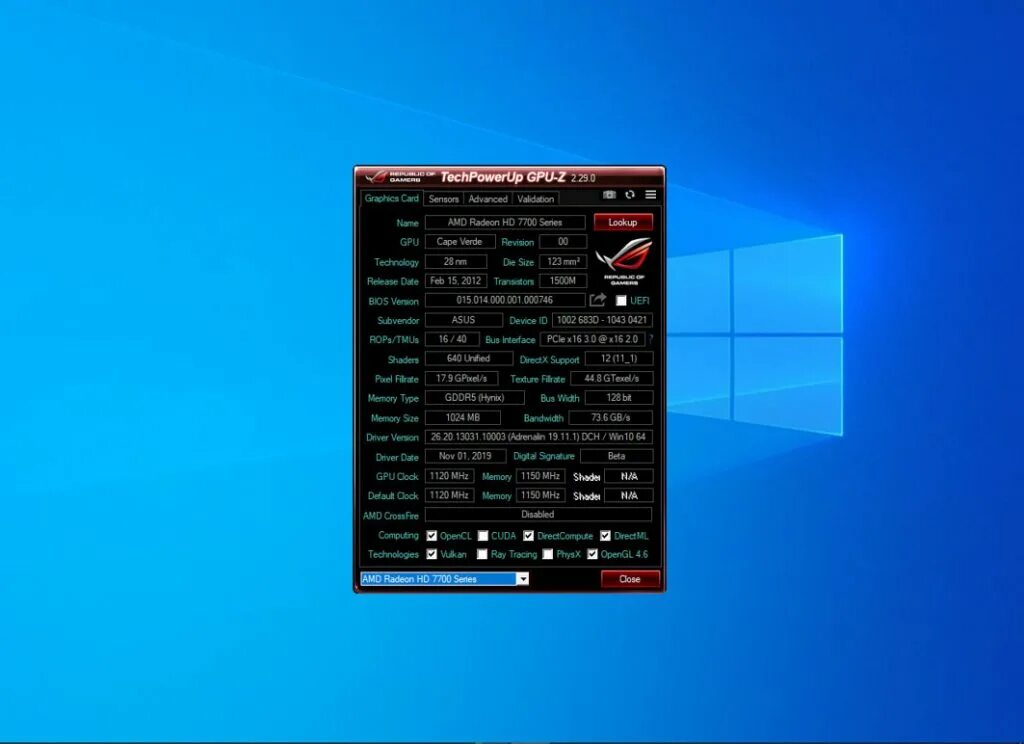Click the Cape Verde GPU value
1024x744 pixels.
click(459, 242)
